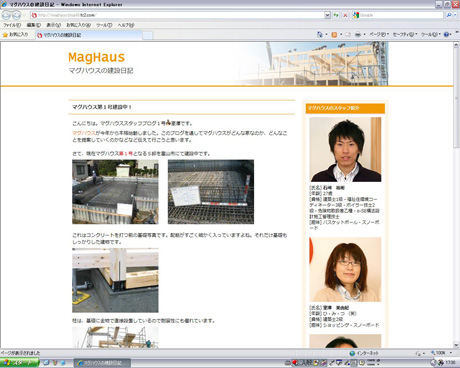Go back using the Back arrow
The image size is (460, 368).
tap(6, 15)
